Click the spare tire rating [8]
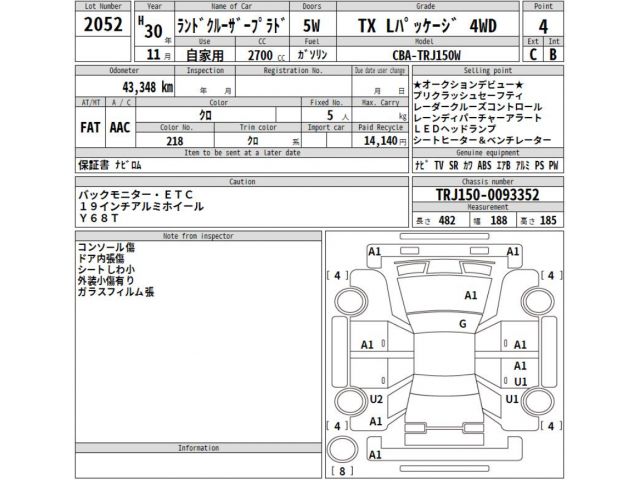The image size is (640, 480). pos(342,471)
